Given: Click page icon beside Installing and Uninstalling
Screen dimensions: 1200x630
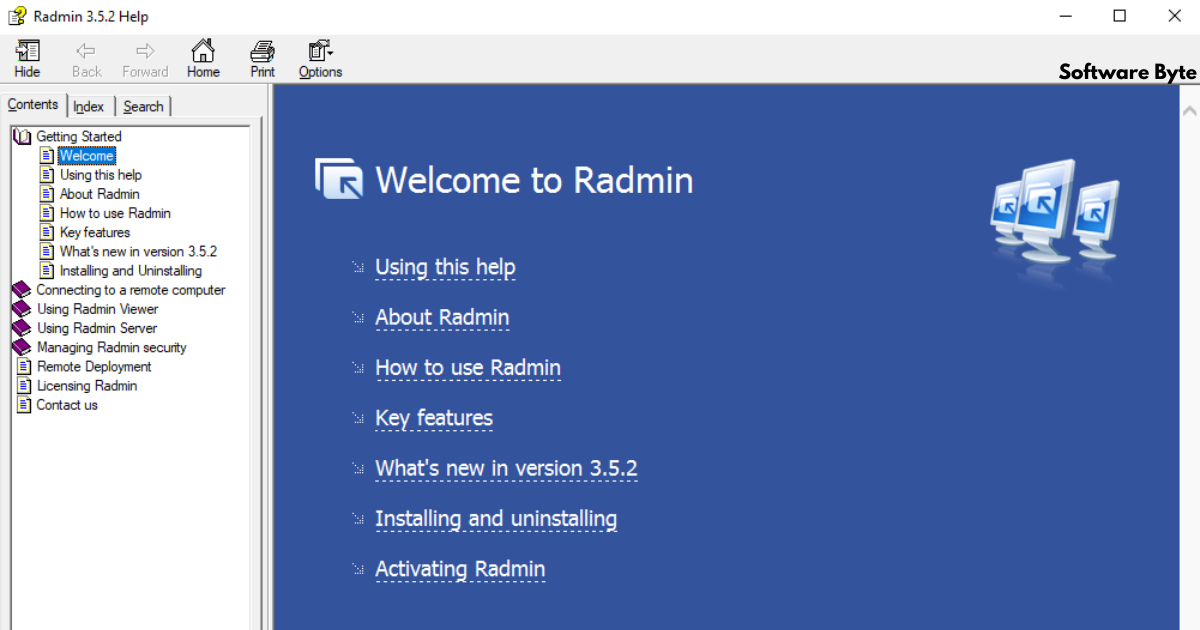Looking at the screenshot, I should click(x=47, y=270).
